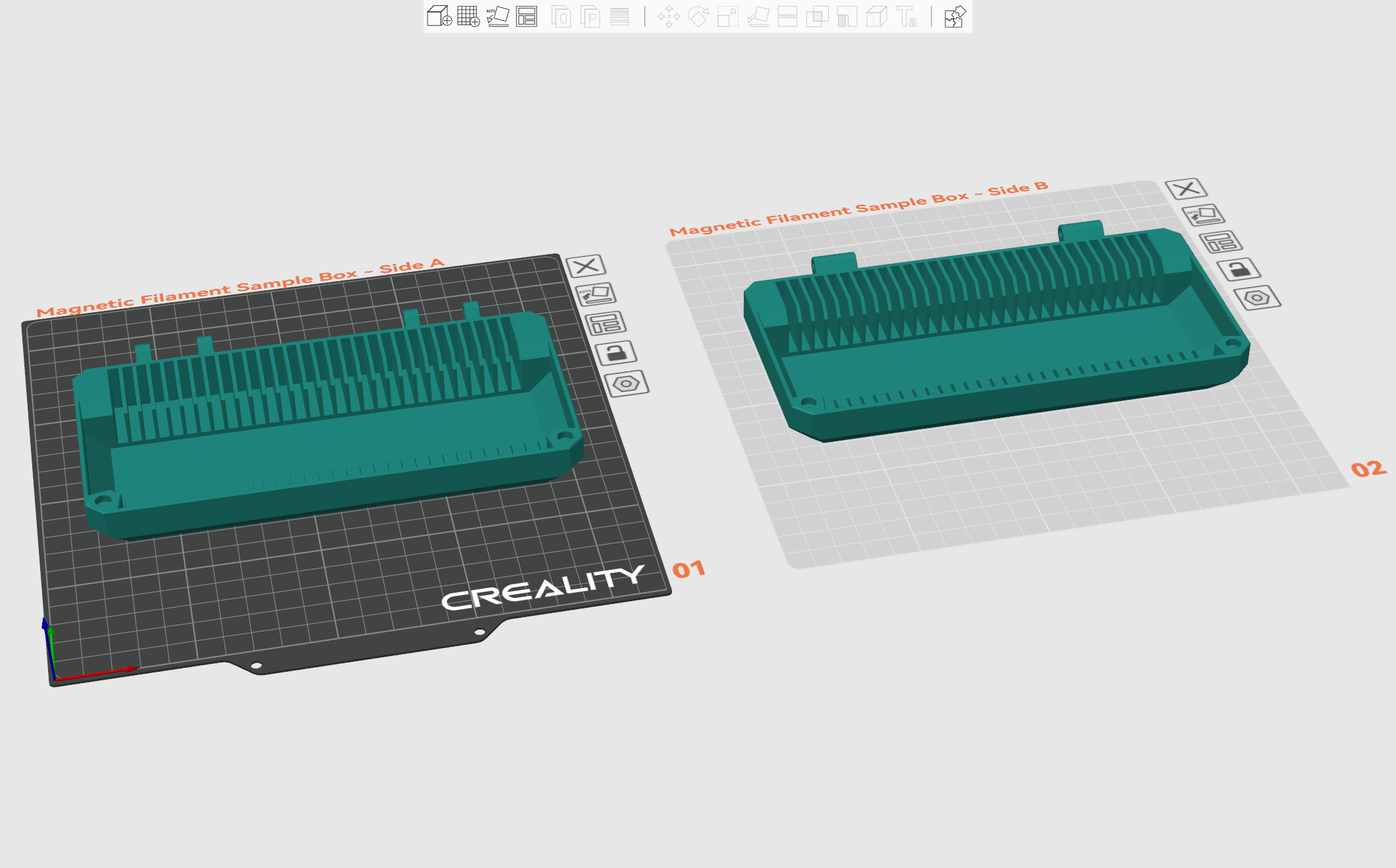Open the Variable Layer Height tool
1396x868 pixels.
point(619,16)
